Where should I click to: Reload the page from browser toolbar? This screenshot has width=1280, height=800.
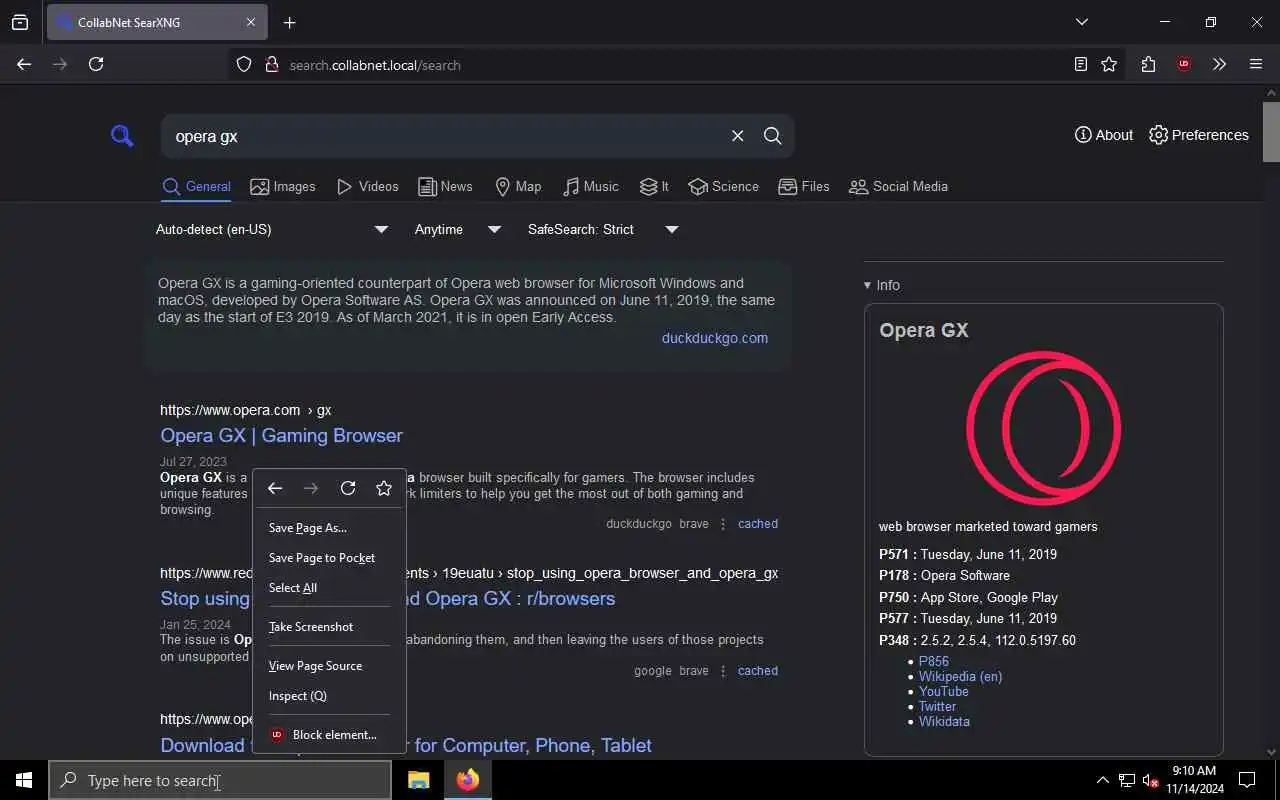pyautogui.click(x=96, y=64)
